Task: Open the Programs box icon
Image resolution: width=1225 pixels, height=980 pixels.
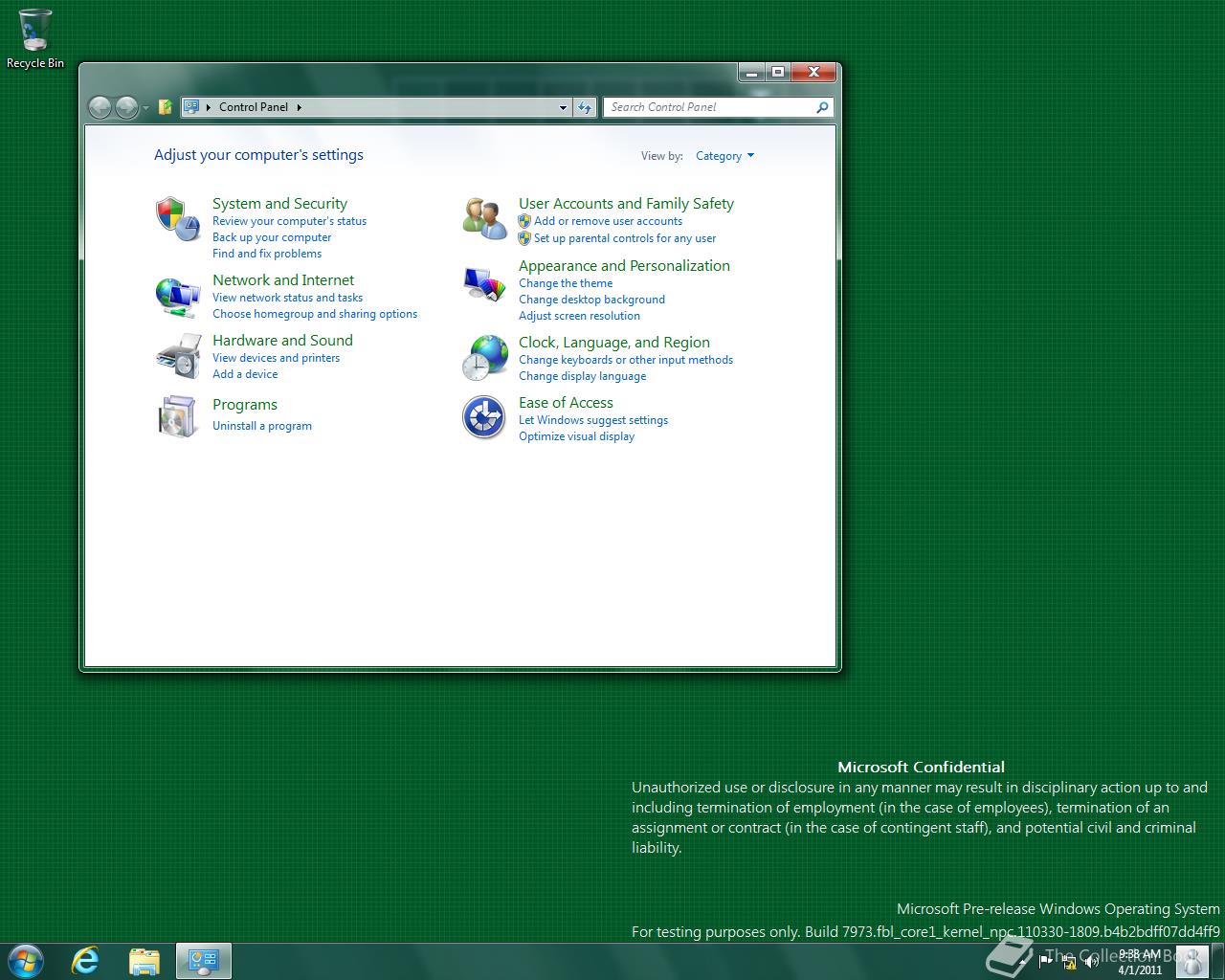Action: coord(177,416)
